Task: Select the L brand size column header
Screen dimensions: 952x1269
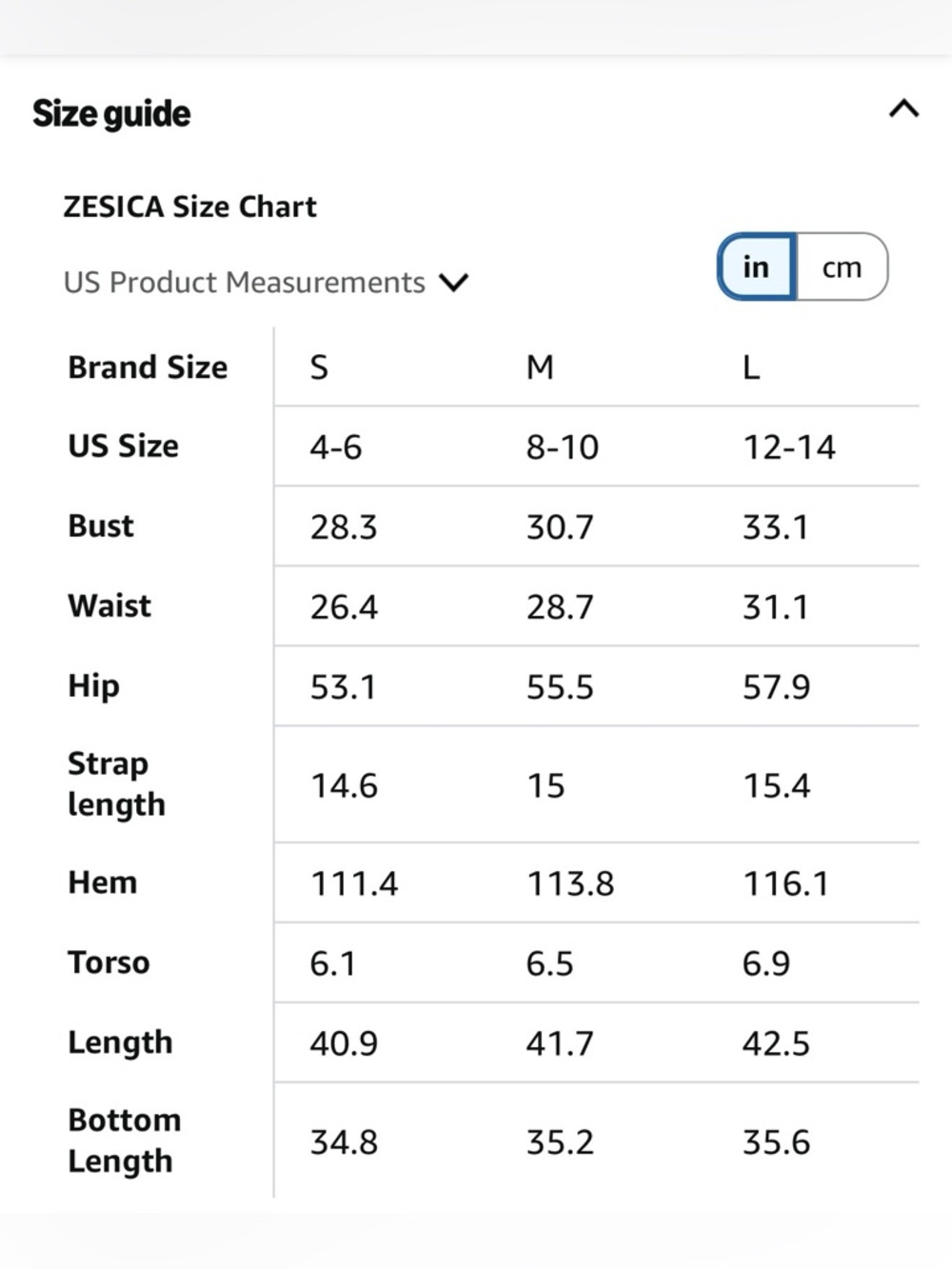Action: (x=751, y=367)
